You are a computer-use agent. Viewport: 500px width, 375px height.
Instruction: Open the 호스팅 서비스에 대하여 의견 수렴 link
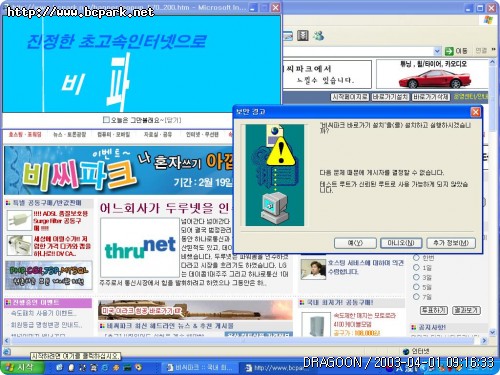click(365, 267)
